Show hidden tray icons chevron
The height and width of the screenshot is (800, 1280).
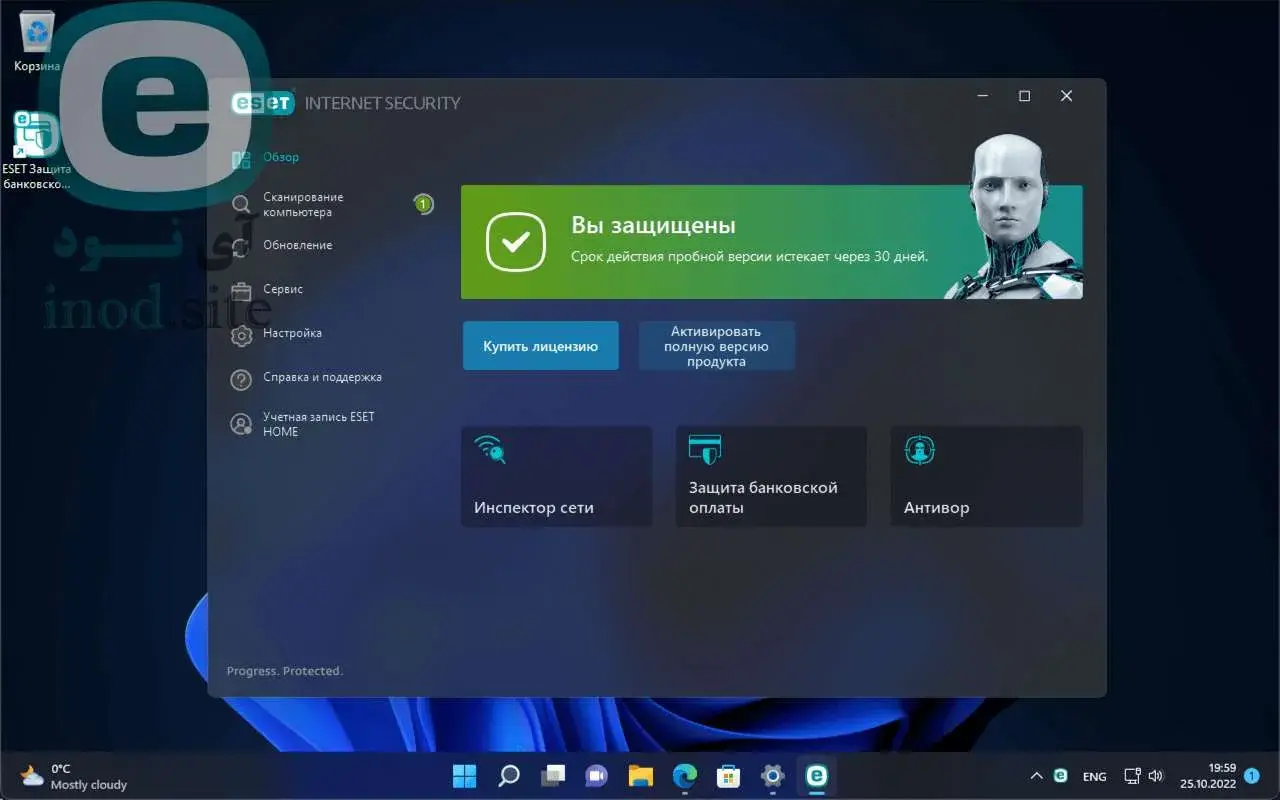tap(1036, 776)
